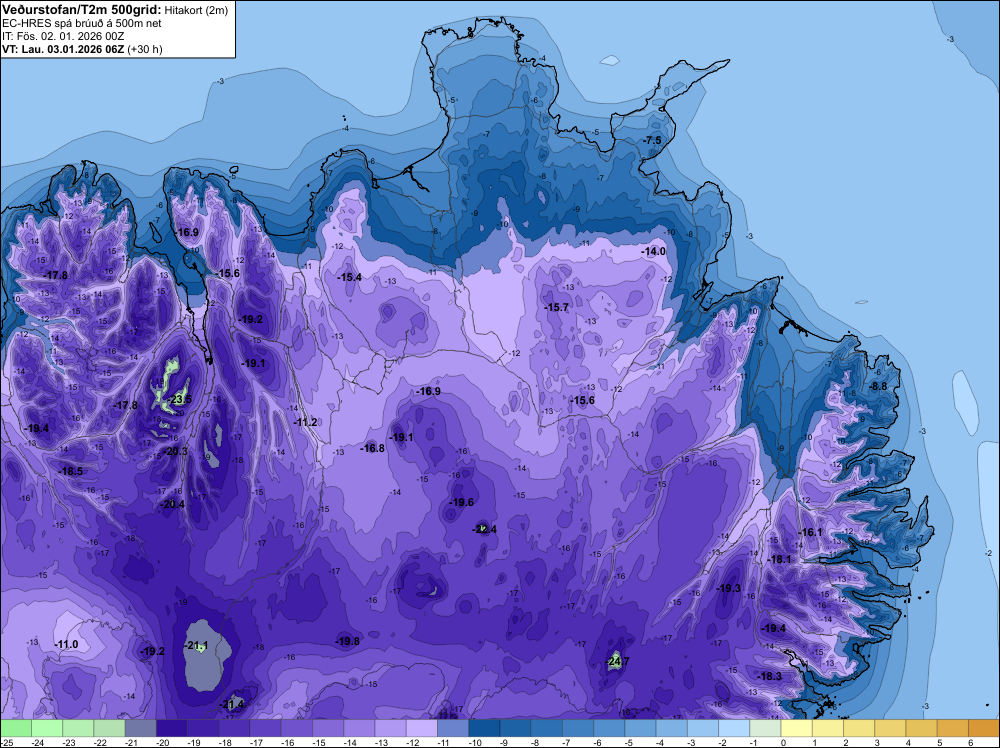Click the -22.4 temperature label
Screen dimensions: 1000x748
pos(484,529)
